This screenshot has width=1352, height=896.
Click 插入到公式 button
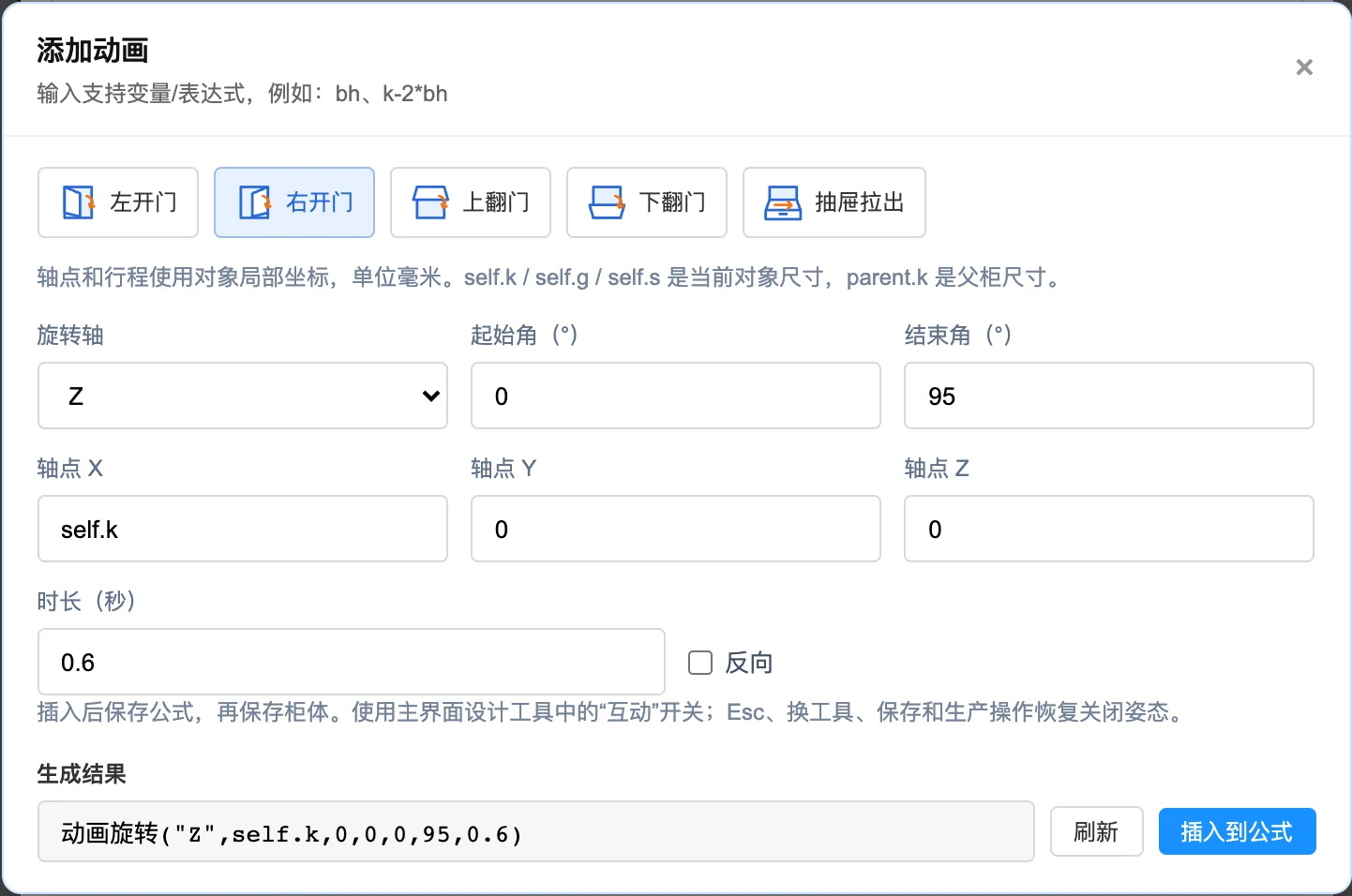pos(1237,831)
